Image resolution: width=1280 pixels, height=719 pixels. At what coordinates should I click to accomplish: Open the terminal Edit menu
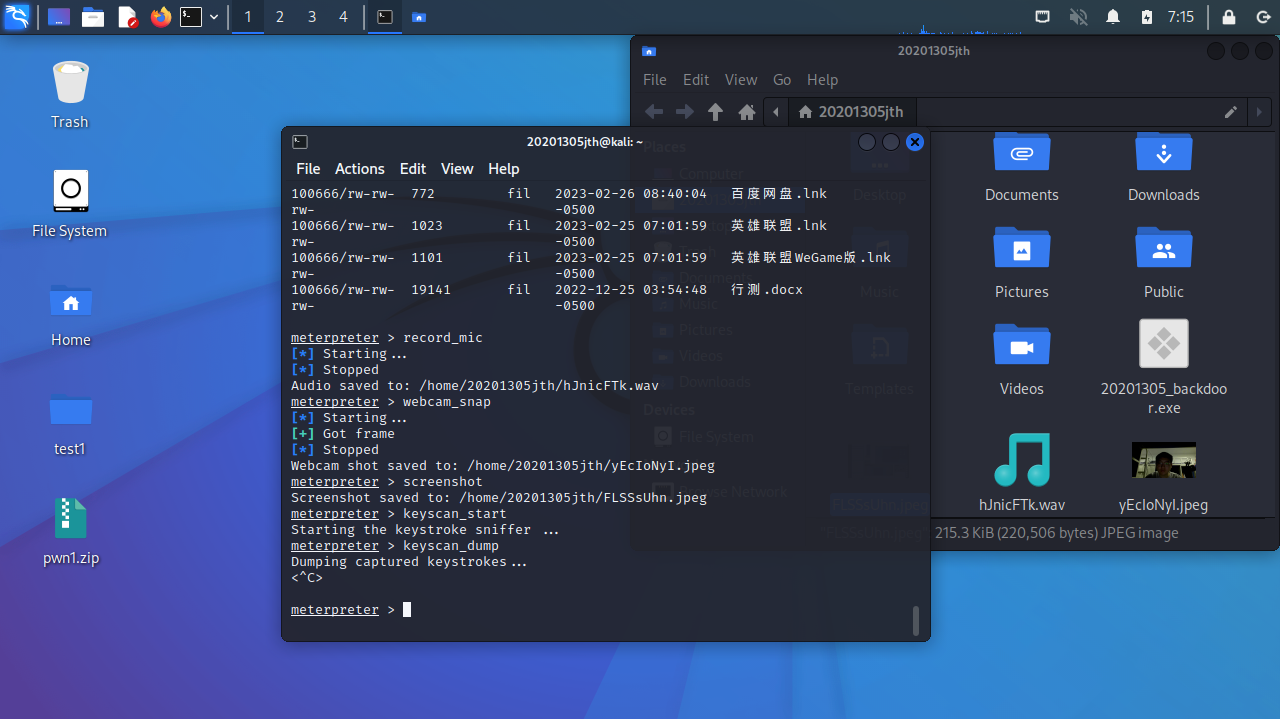click(412, 169)
